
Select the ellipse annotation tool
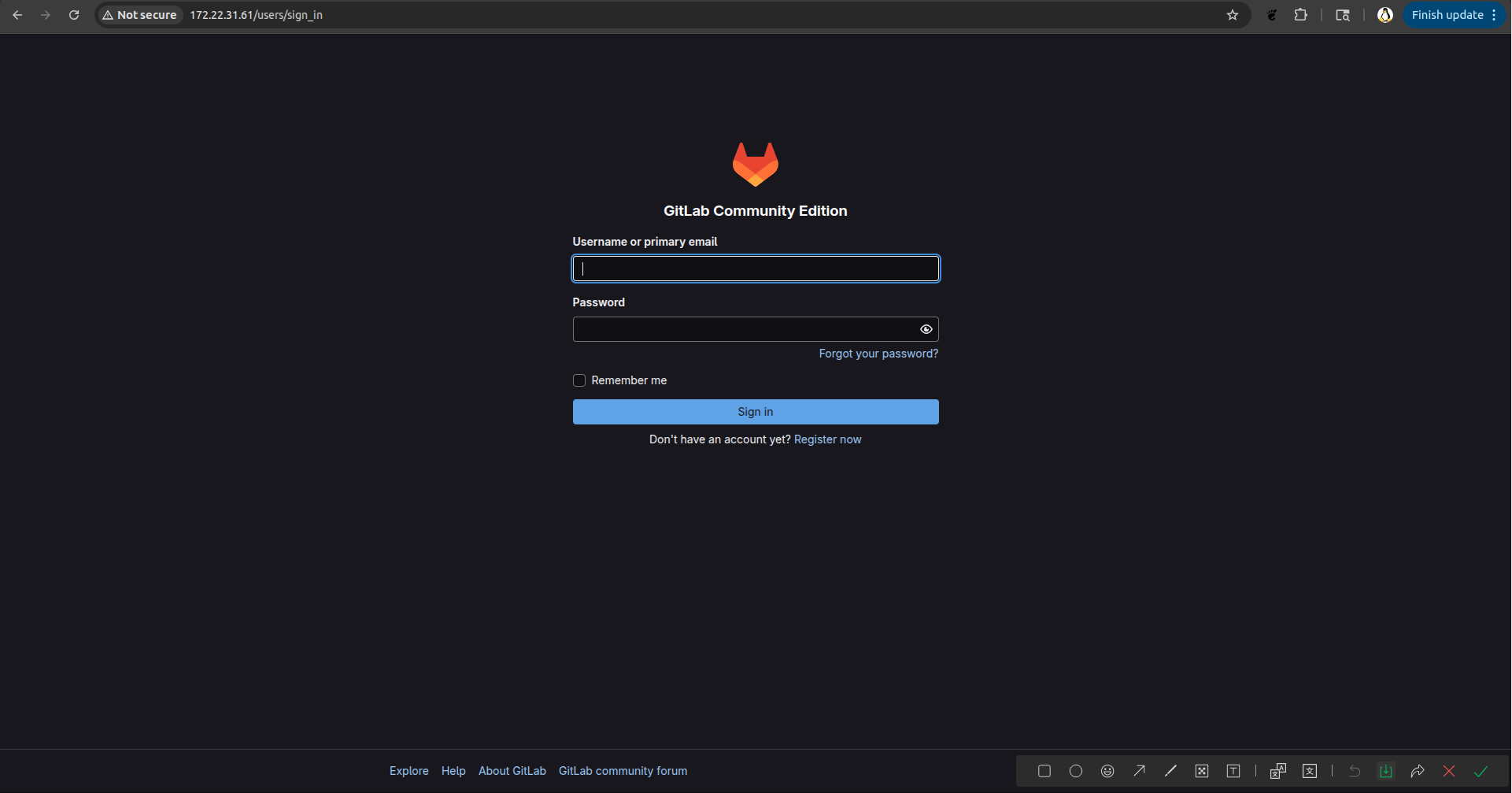click(x=1076, y=771)
